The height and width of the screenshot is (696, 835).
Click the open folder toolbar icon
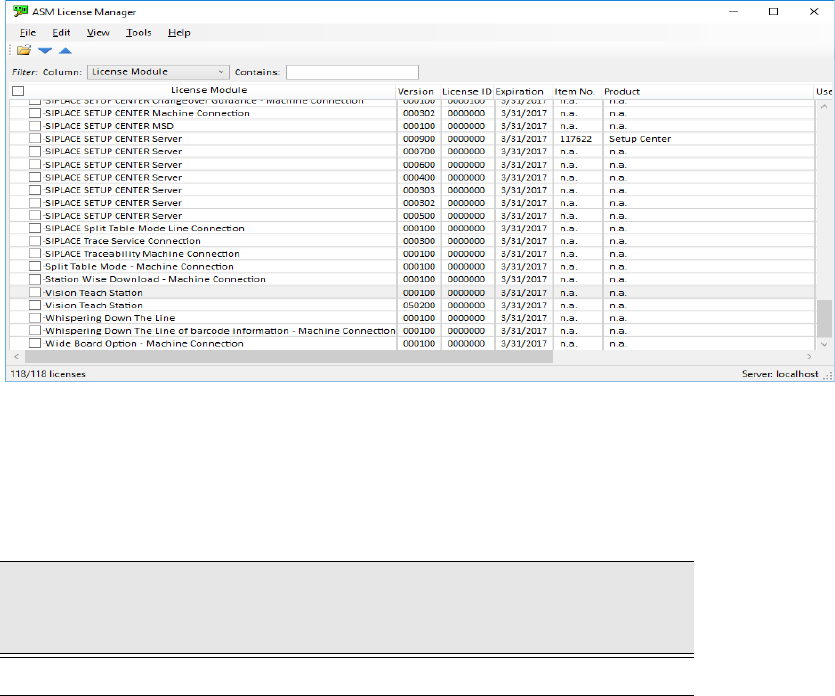(x=24, y=51)
